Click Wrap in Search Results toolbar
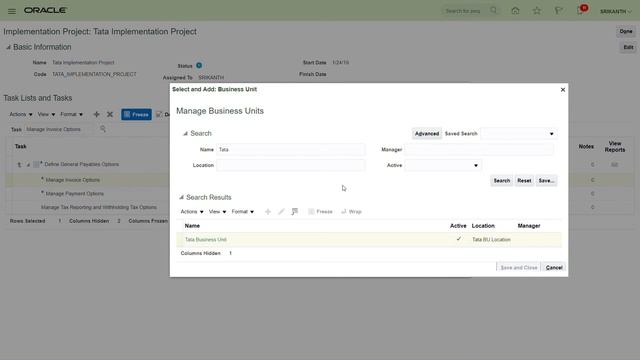 pyautogui.click(x=351, y=211)
